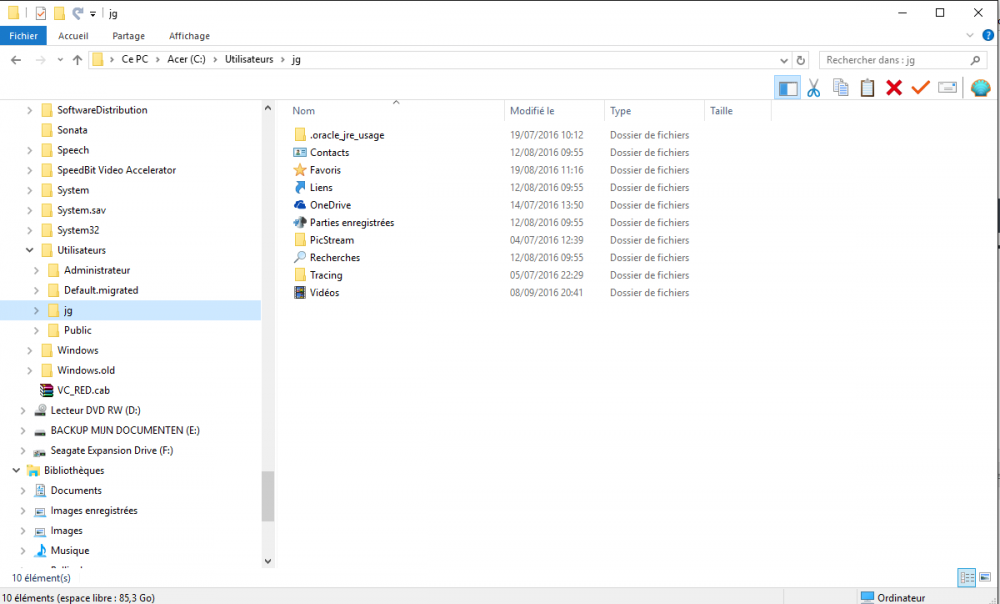Viewport: 1000px width, 604px height.
Task: Click Utilisateurs in the address breadcrumb
Action: click(x=249, y=60)
